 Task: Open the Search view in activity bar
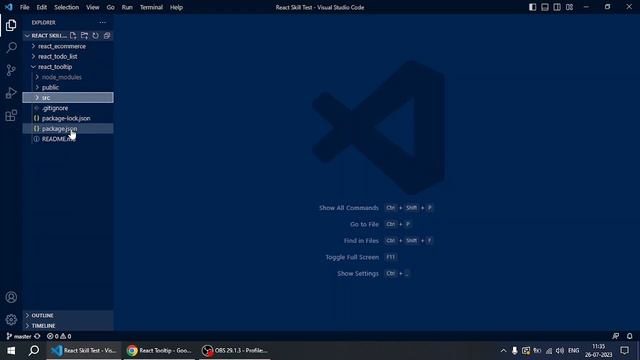coord(11,48)
